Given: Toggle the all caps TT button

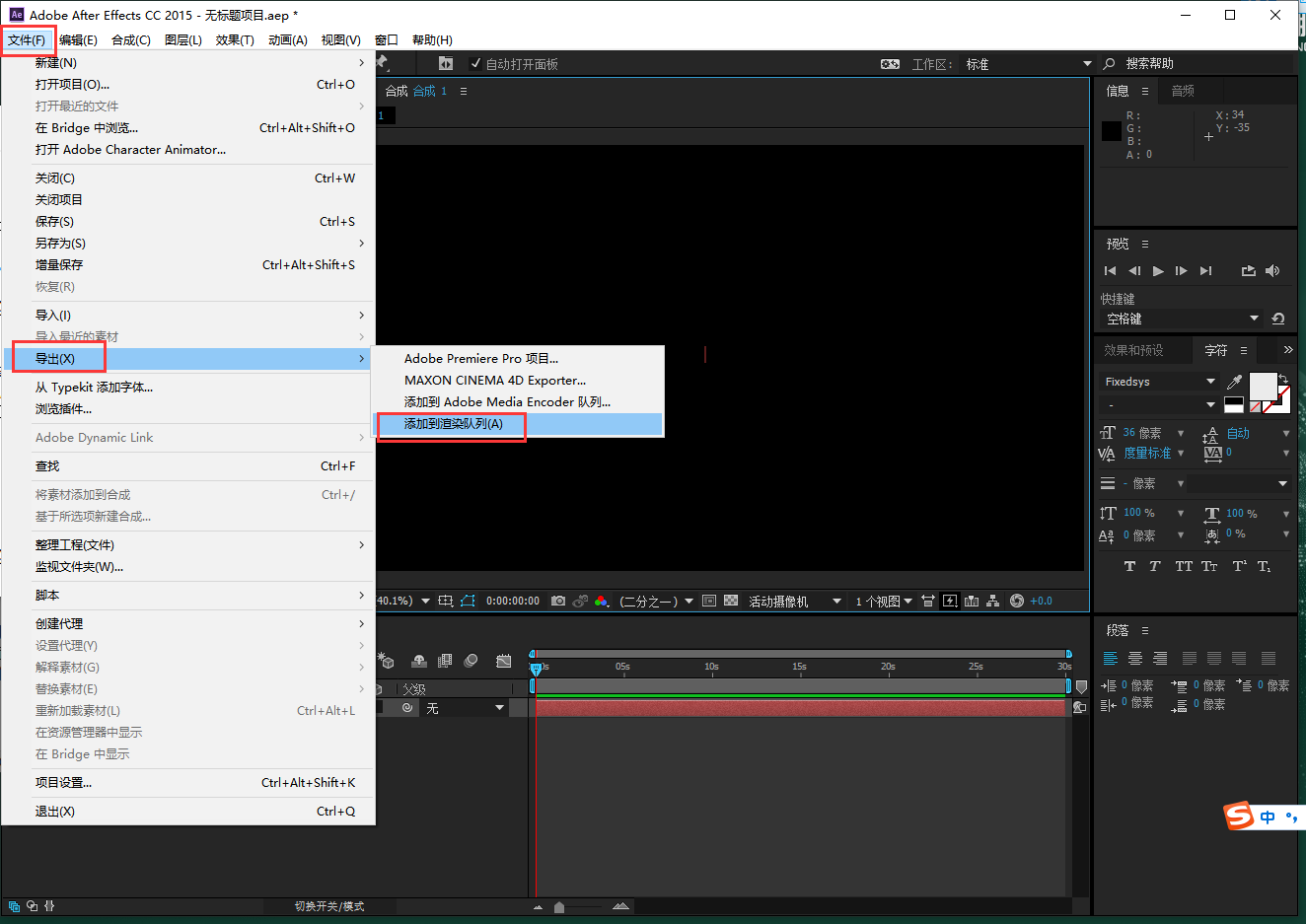Looking at the screenshot, I should pyautogui.click(x=1184, y=566).
